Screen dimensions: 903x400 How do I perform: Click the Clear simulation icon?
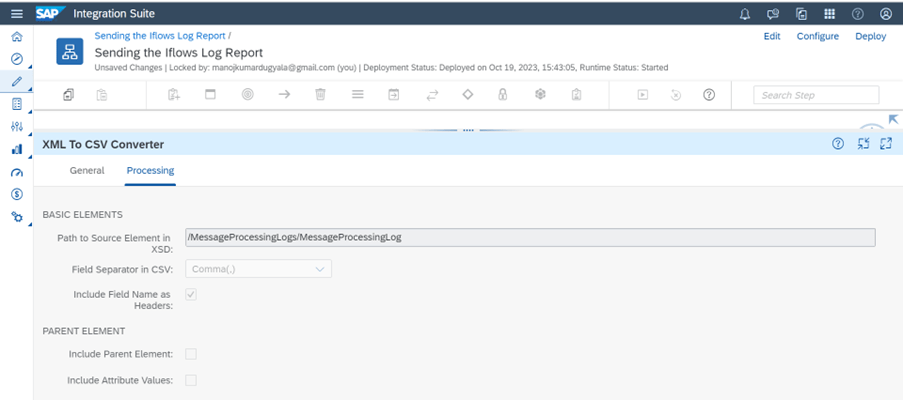[x=676, y=95]
